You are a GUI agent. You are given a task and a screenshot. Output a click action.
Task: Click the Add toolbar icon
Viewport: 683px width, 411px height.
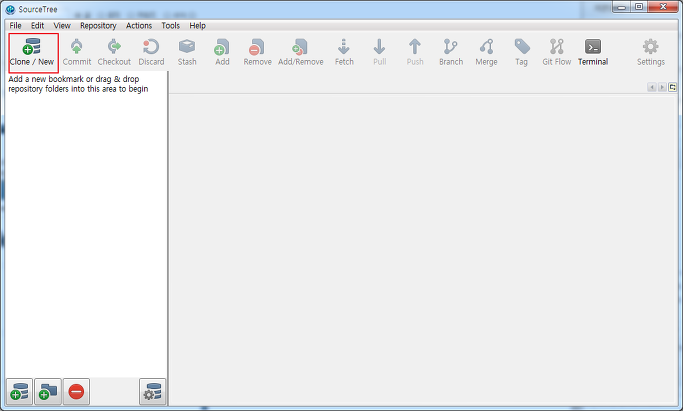(x=222, y=47)
